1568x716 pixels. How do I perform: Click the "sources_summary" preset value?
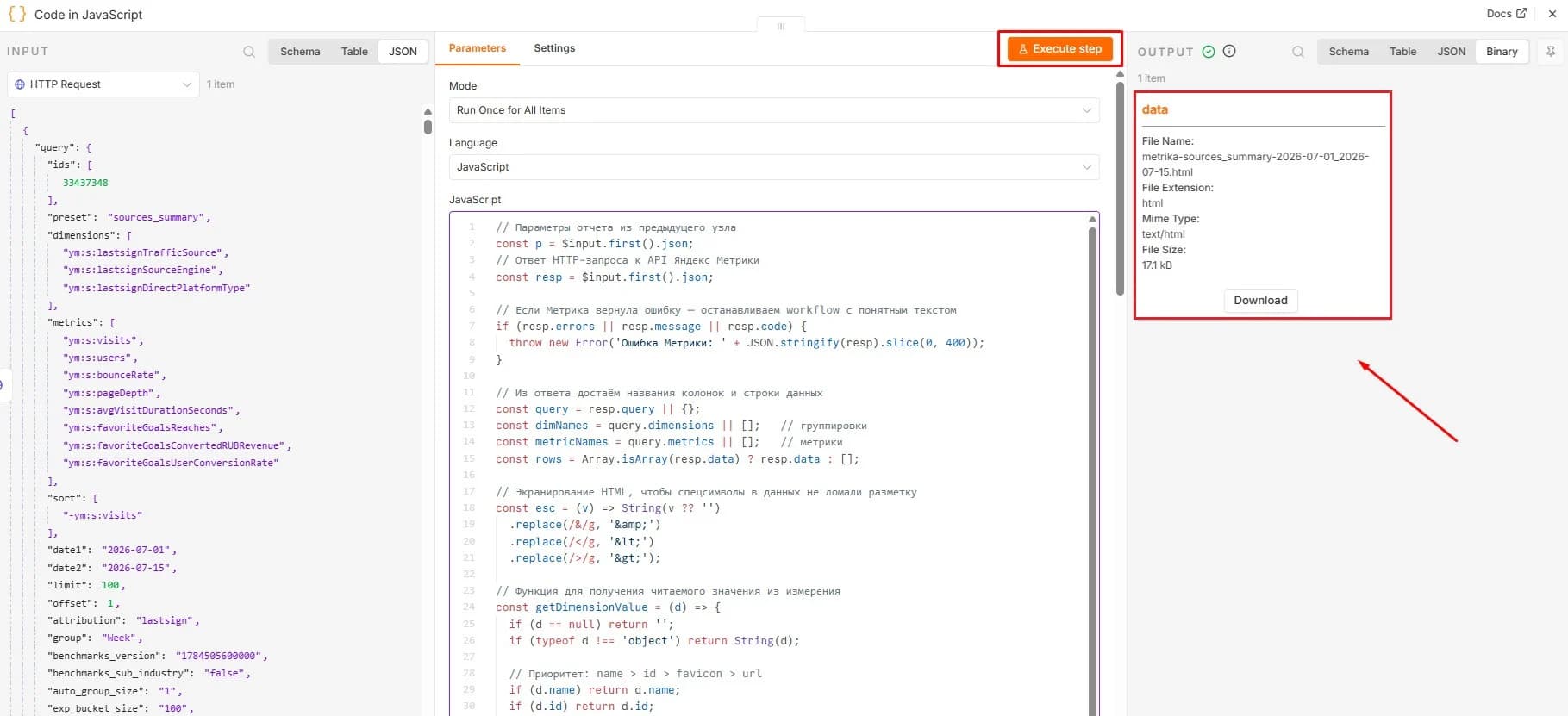point(157,217)
